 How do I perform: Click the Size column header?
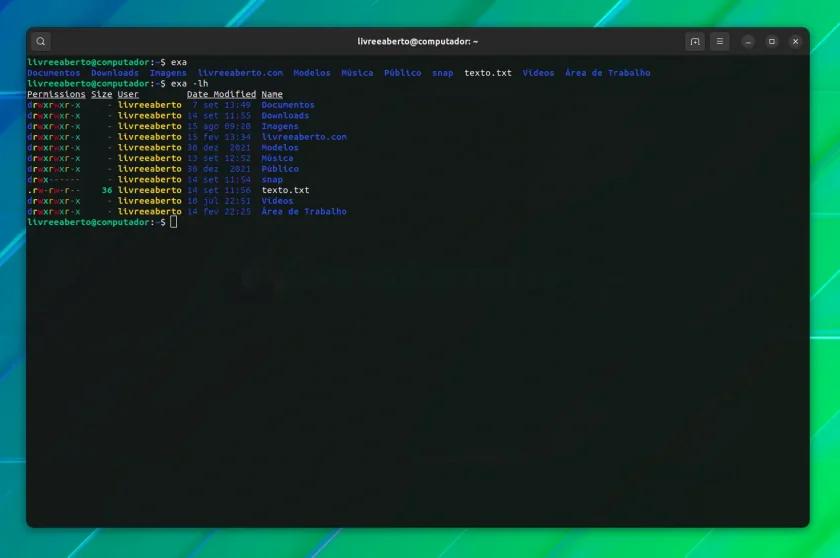[101, 94]
